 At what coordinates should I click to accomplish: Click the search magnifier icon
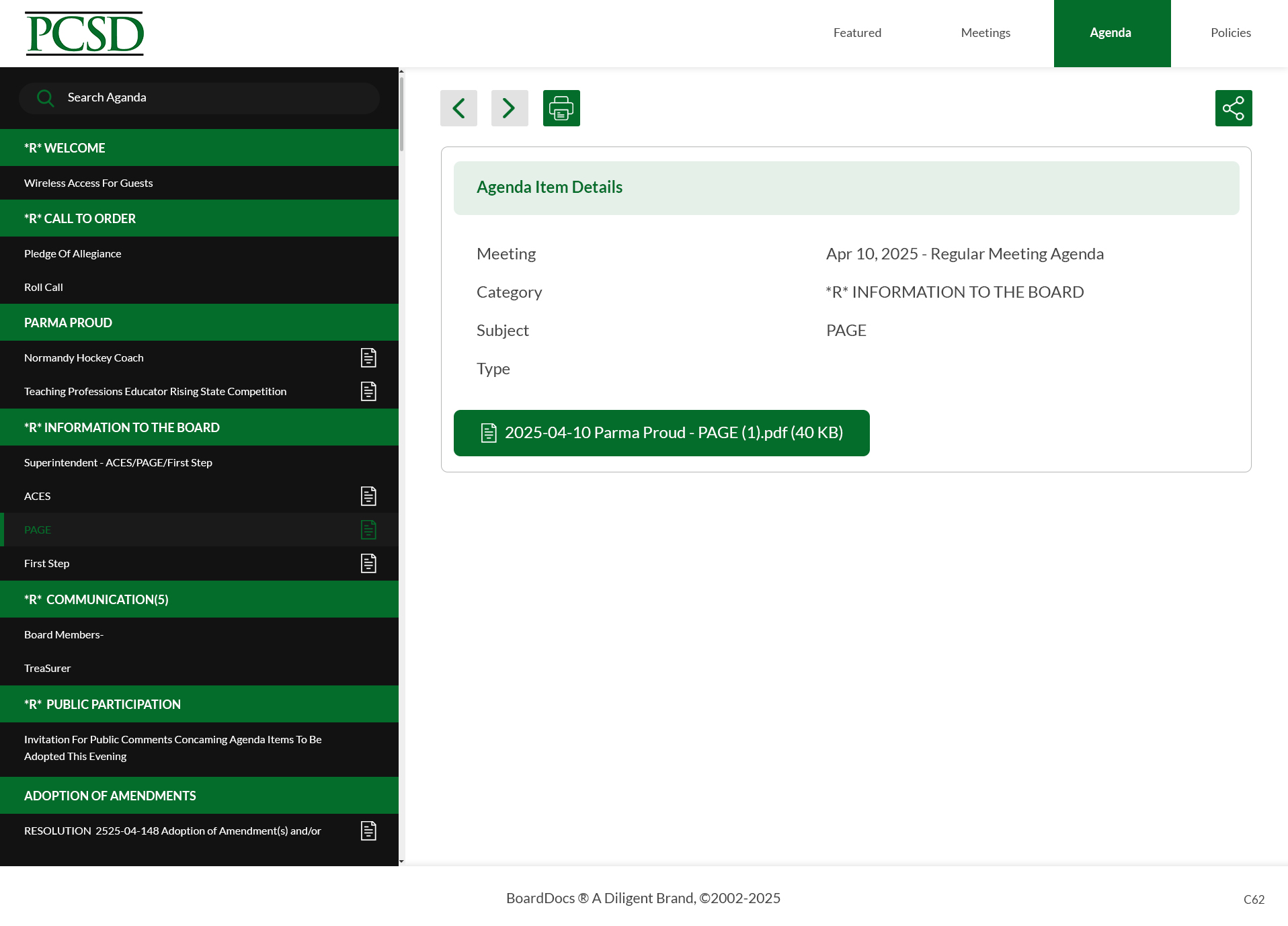45,98
